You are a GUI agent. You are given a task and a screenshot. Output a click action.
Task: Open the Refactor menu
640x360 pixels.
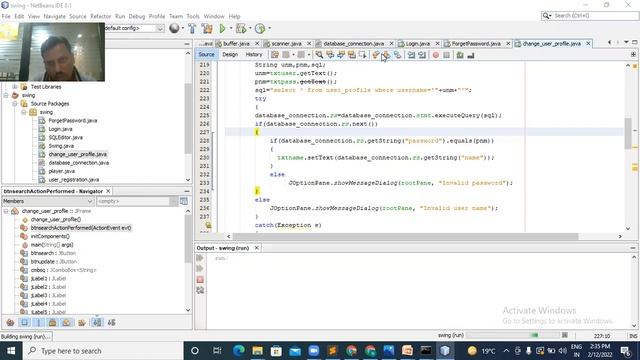(100, 16)
